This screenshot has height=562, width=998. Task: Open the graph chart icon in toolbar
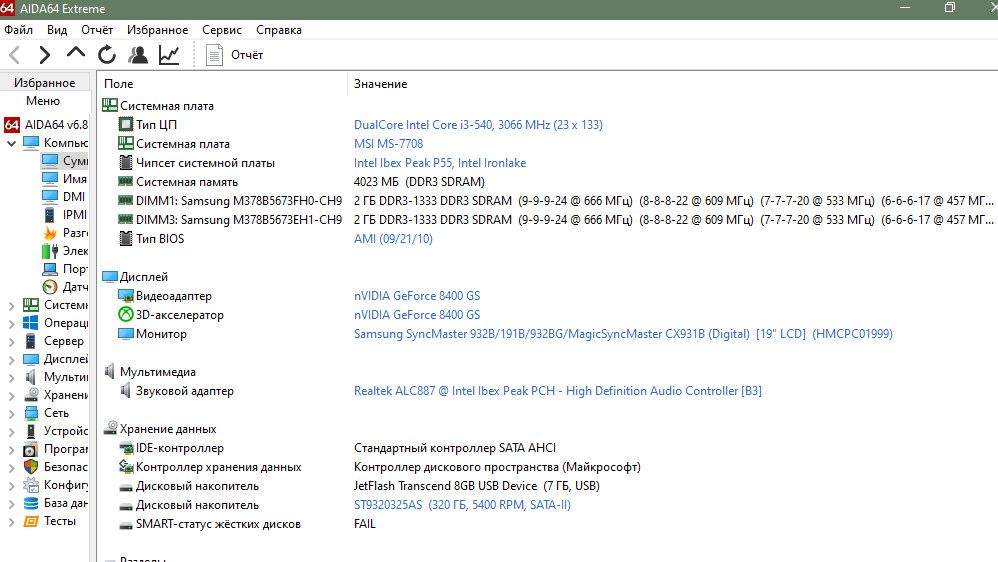coord(169,55)
